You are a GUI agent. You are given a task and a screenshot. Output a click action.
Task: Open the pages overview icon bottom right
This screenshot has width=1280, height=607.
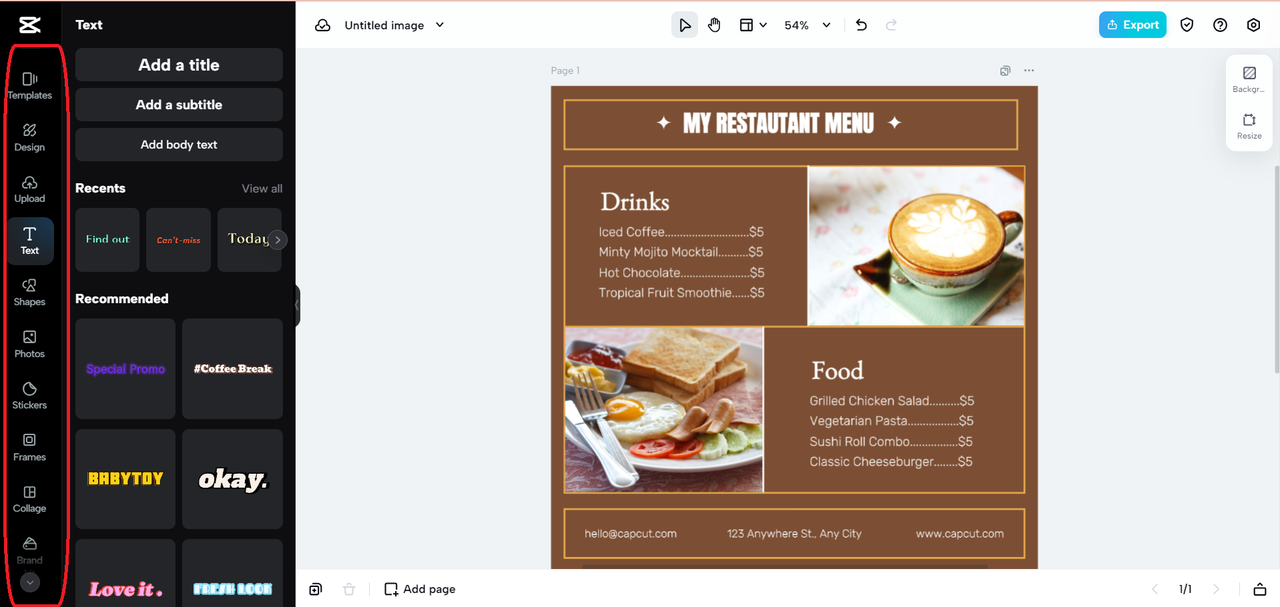click(x=1260, y=589)
